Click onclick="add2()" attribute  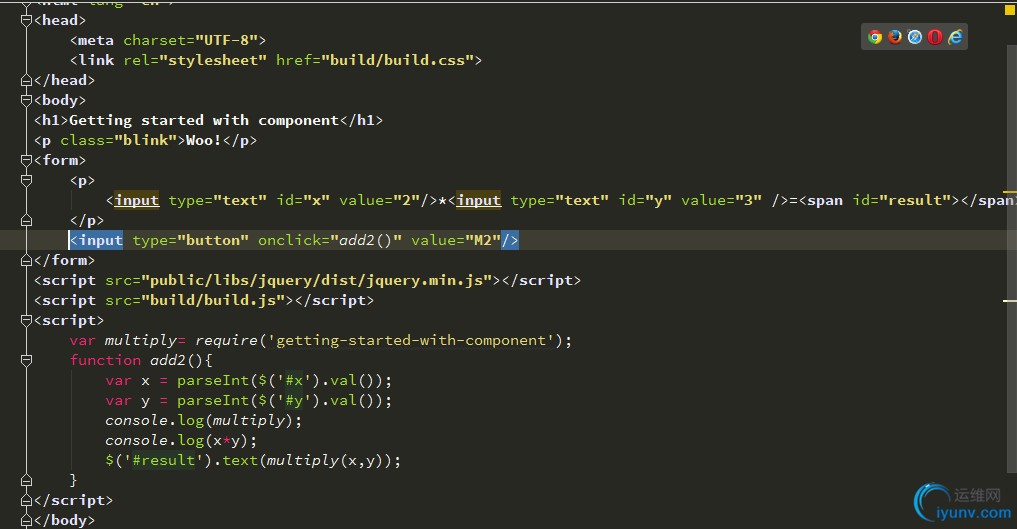pyautogui.click(x=330, y=241)
